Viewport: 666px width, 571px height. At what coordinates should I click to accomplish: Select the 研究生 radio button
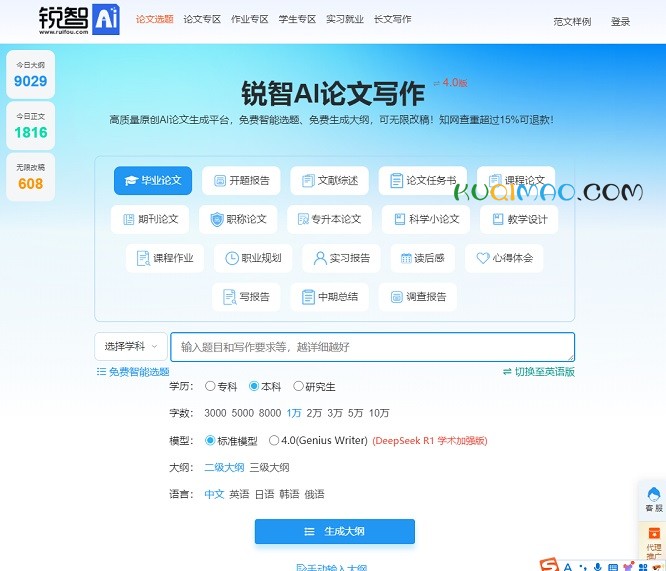298,386
